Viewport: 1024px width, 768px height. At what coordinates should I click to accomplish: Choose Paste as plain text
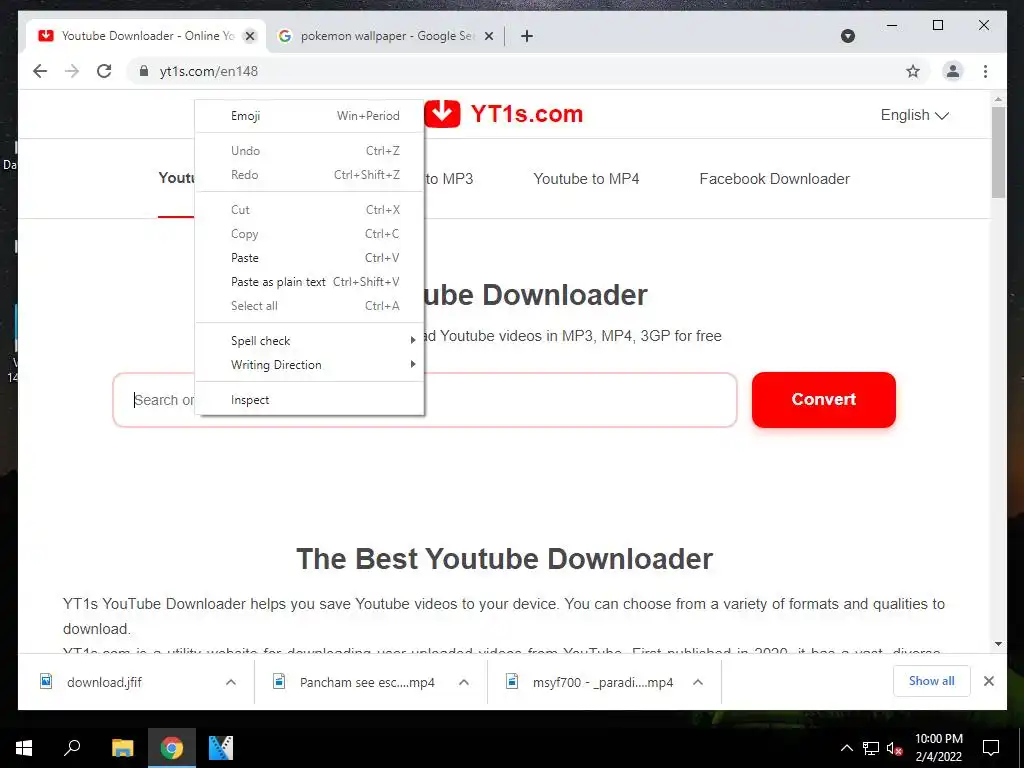pyautogui.click(x=310, y=282)
